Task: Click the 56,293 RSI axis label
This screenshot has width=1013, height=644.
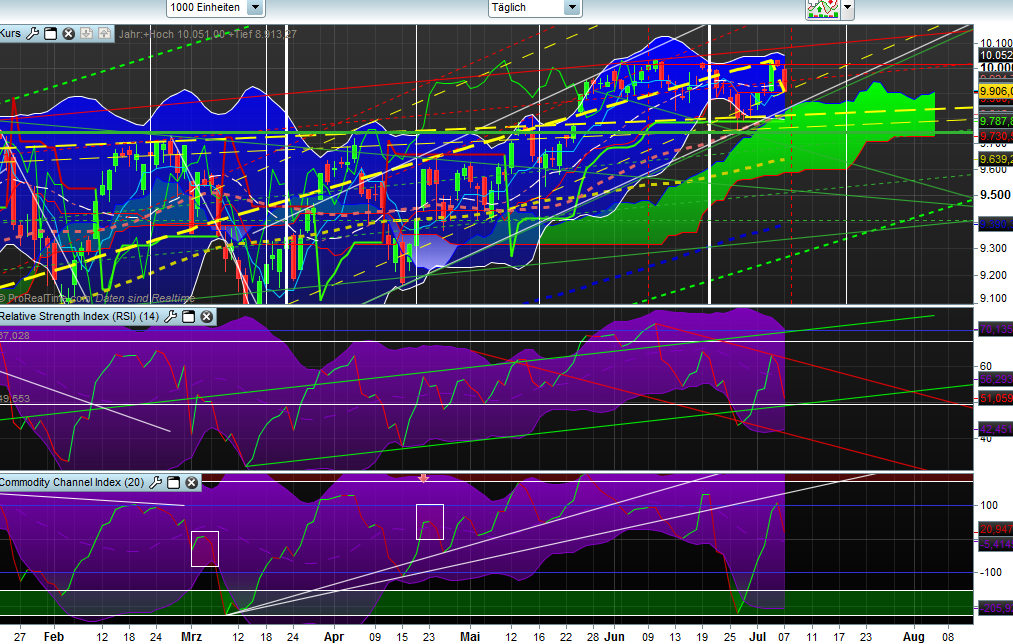Action: pyautogui.click(x=996, y=380)
